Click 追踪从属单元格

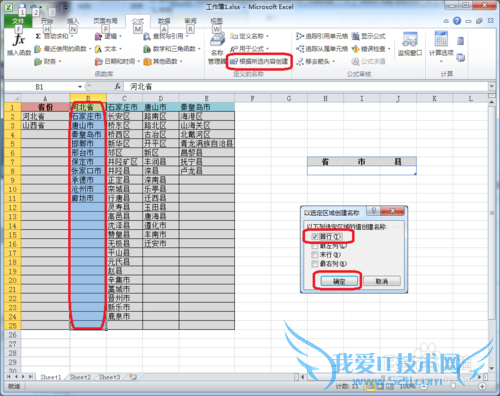pyautogui.click(x=322, y=49)
